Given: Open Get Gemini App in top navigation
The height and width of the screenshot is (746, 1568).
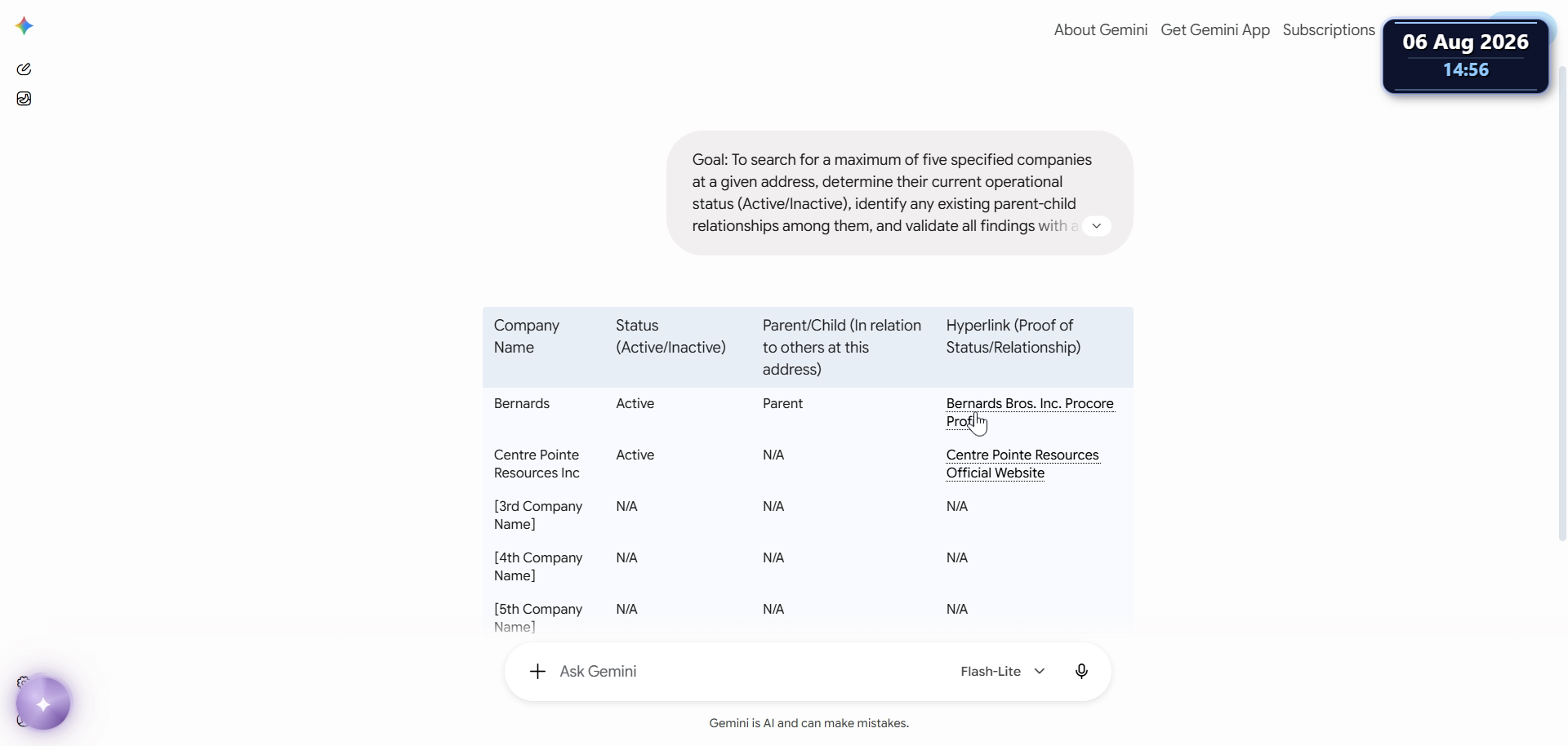Looking at the screenshot, I should click(1215, 30).
